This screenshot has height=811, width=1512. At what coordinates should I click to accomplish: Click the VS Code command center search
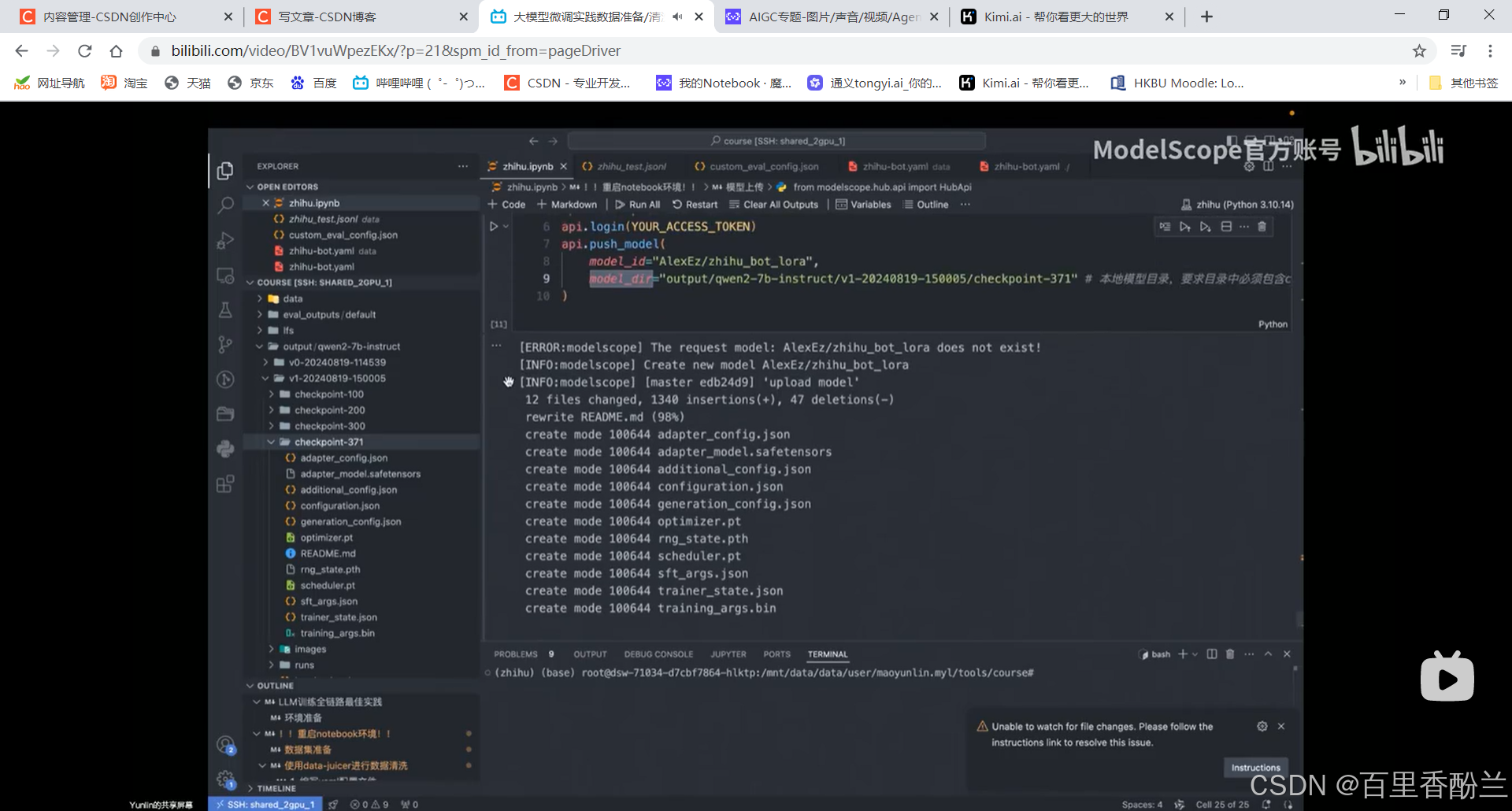coord(776,141)
